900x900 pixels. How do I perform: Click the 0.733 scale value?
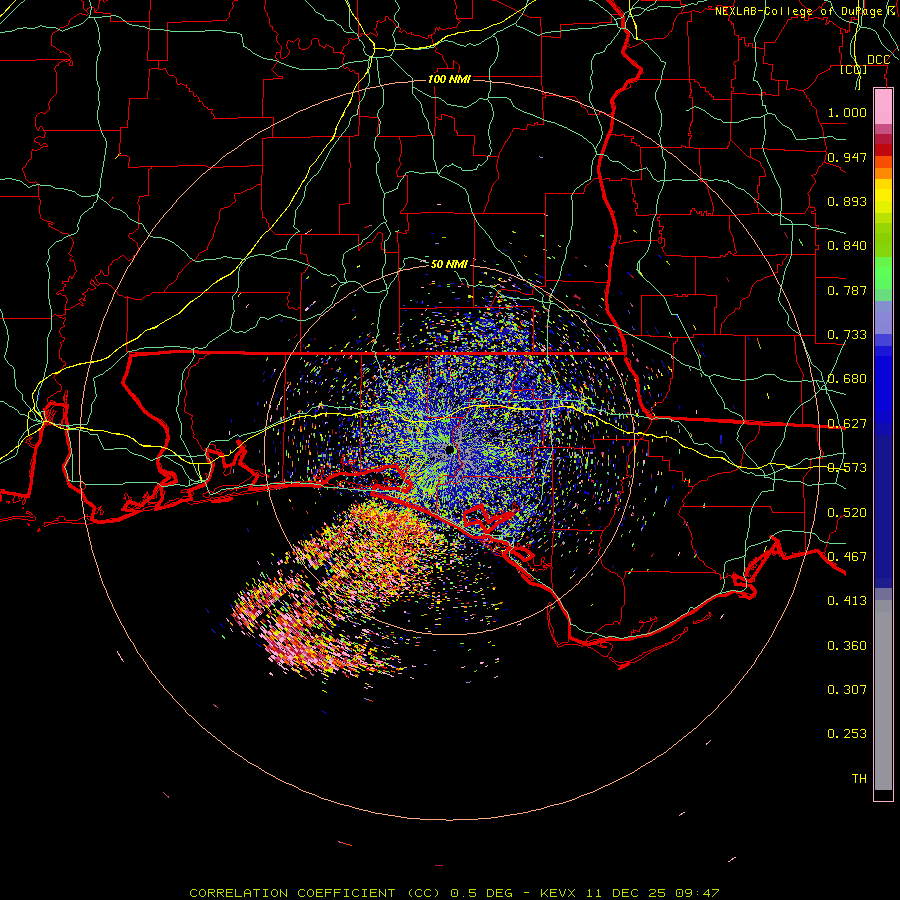click(847, 335)
